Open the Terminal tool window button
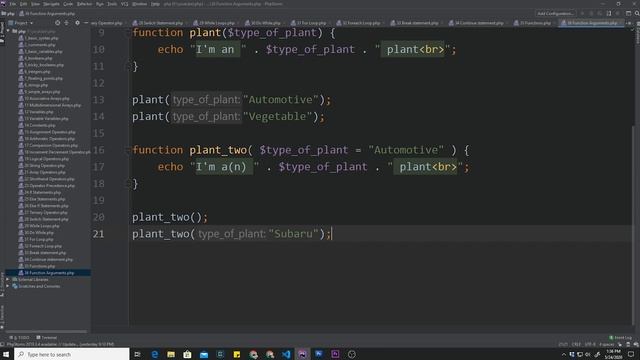The height and width of the screenshot is (360, 640). pyautogui.click(x=47, y=338)
